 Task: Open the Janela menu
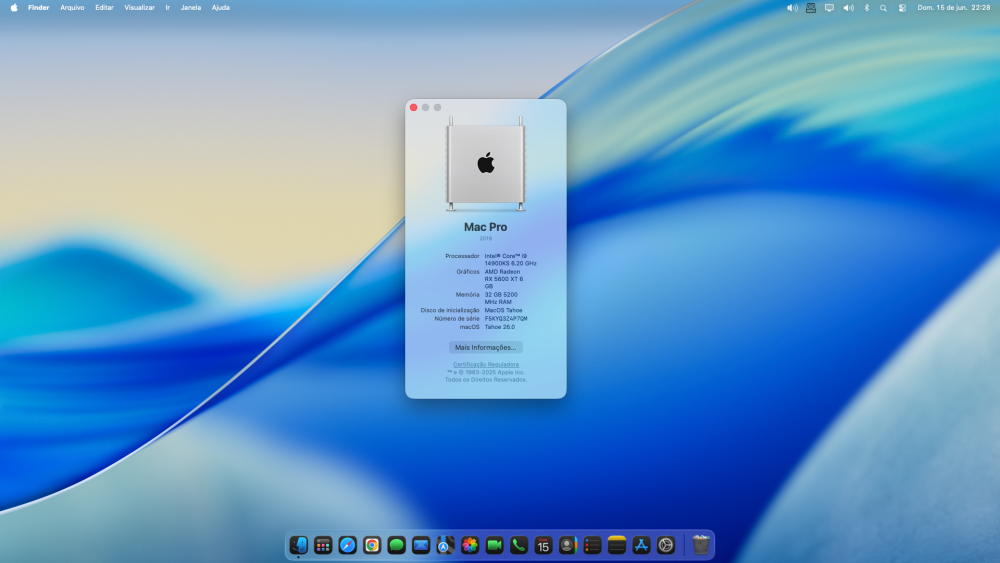coord(191,8)
